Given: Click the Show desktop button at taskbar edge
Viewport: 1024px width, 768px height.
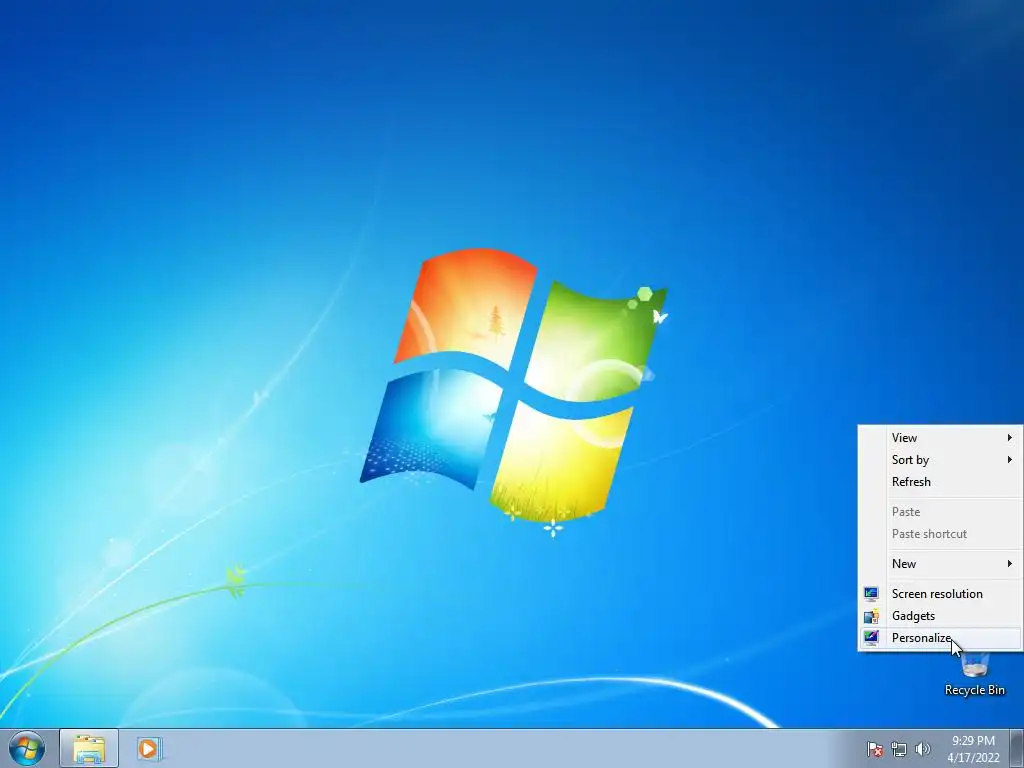Looking at the screenshot, I should click(1017, 748).
